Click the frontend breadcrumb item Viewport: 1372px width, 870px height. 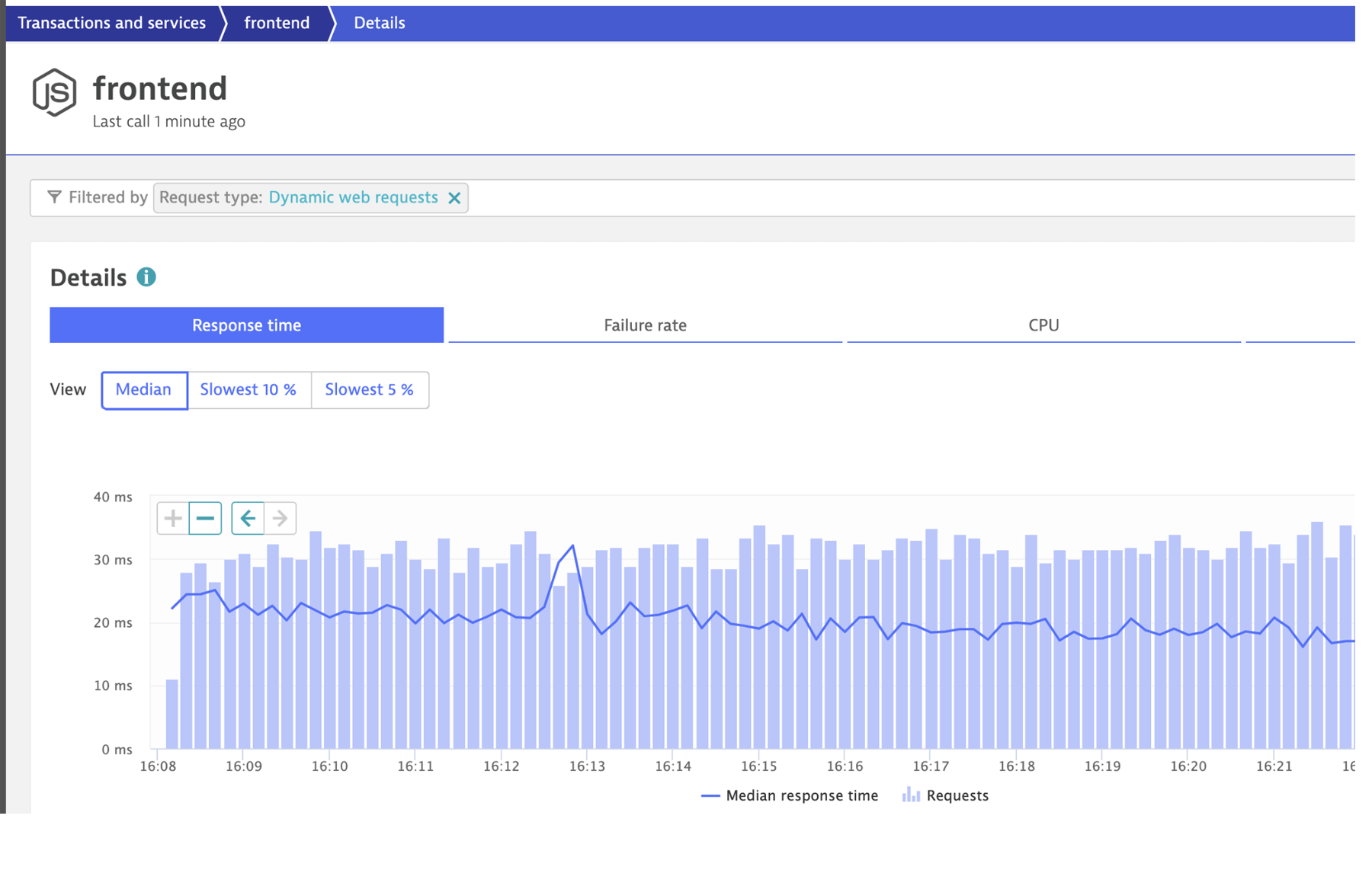coord(276,22)
